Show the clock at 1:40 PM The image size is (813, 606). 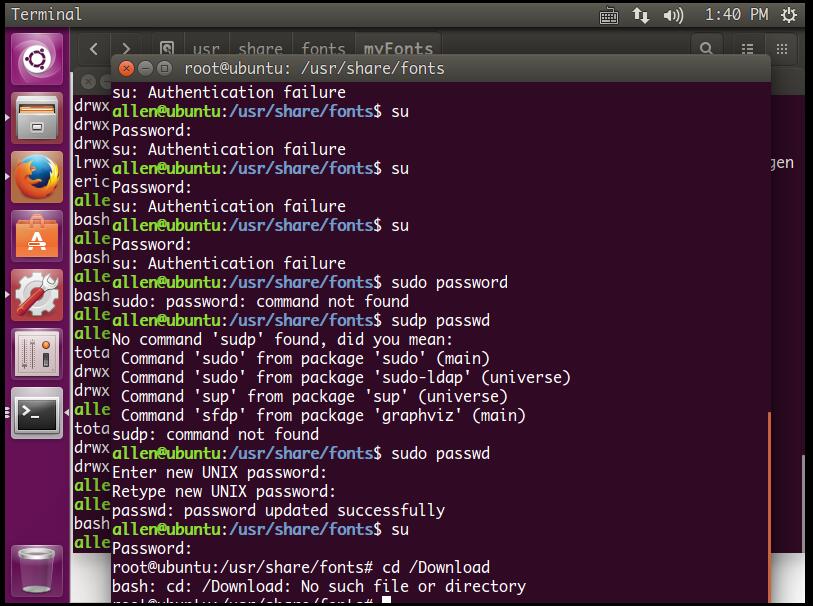736,15
